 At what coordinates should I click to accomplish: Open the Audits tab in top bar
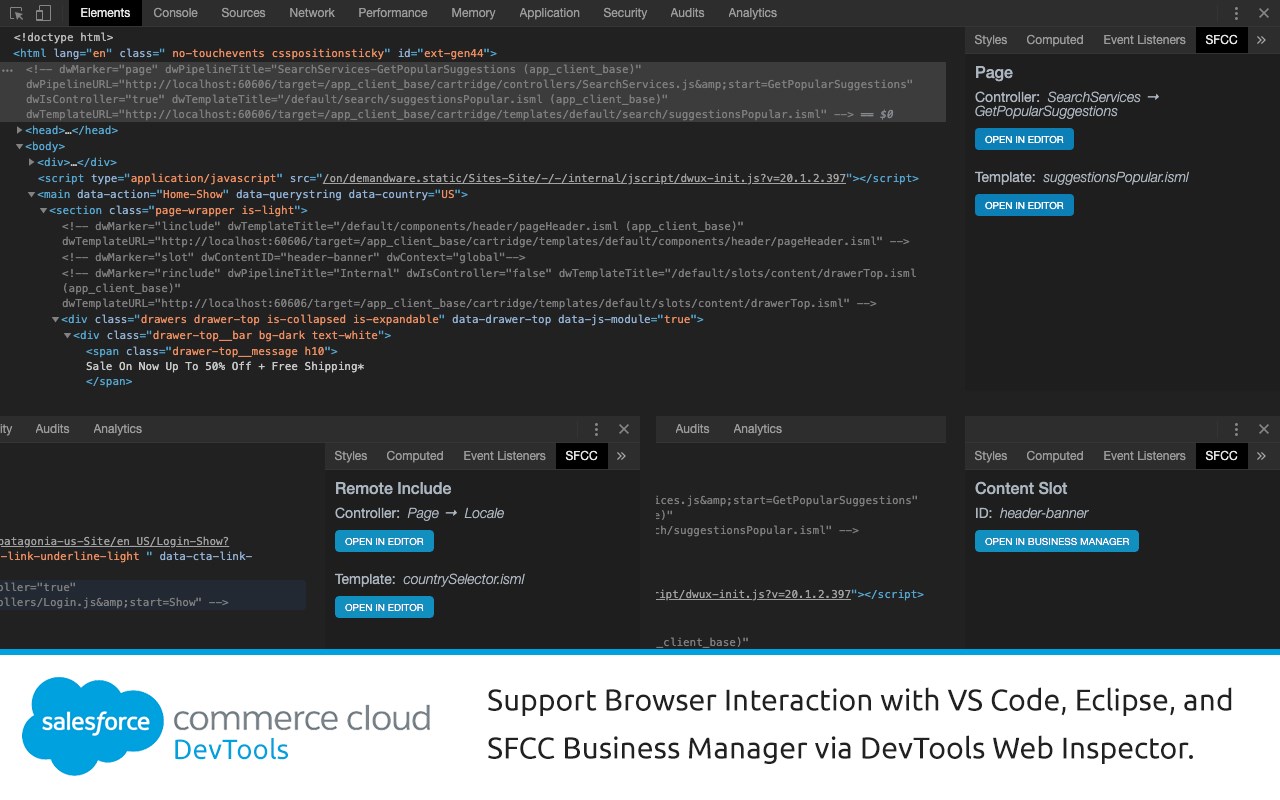point(687,13)
